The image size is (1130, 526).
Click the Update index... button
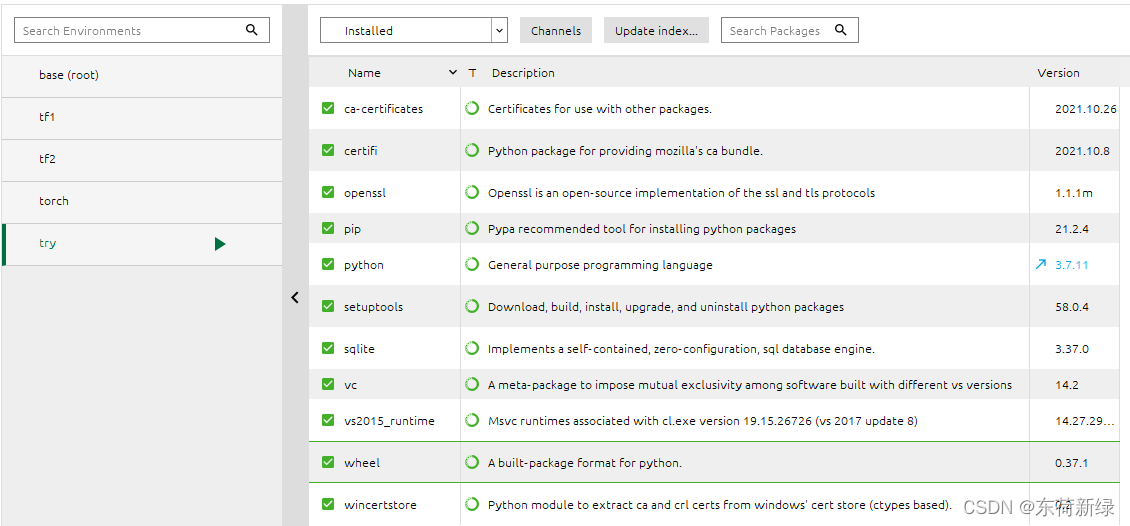[x=656, y=31]
